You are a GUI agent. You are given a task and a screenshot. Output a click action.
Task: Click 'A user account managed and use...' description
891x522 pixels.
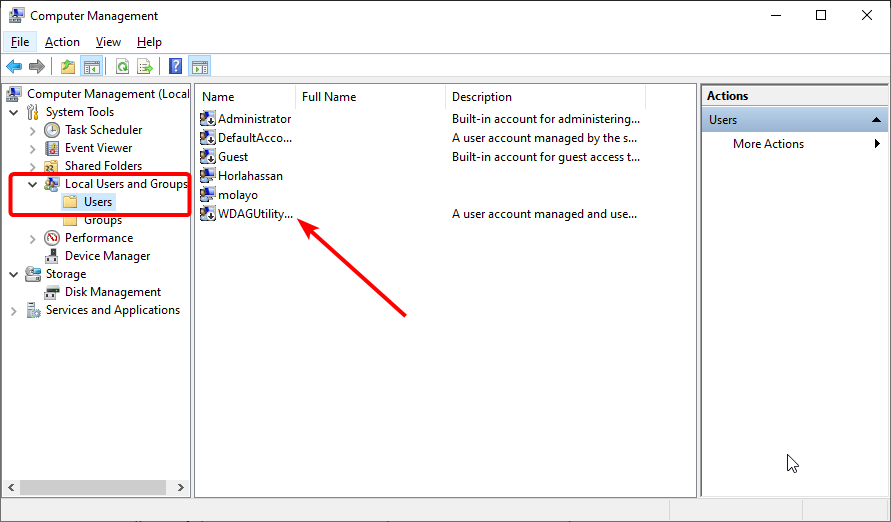(544, 214)
